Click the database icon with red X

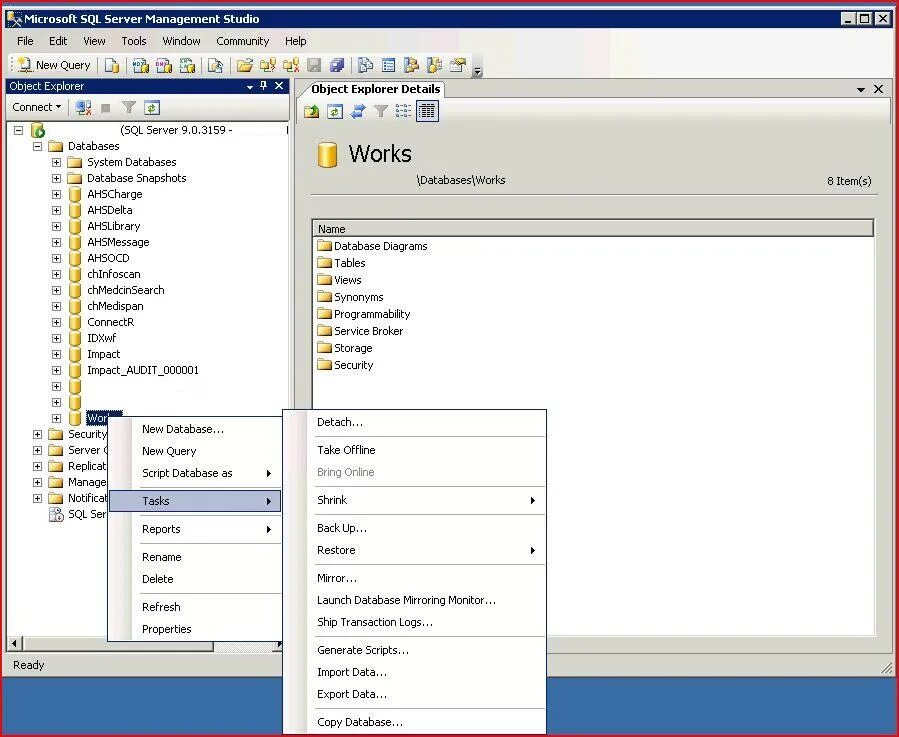tap(291, 65)
